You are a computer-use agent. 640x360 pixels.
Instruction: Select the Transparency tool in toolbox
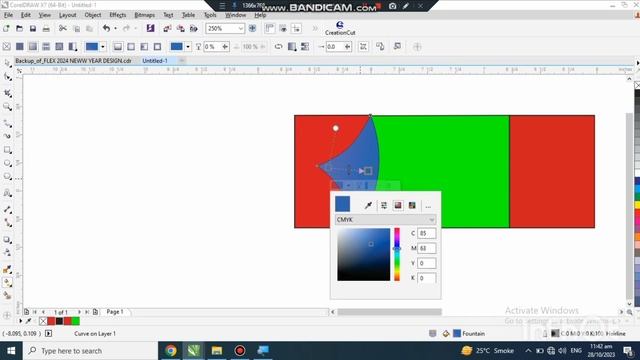(7, 253)
